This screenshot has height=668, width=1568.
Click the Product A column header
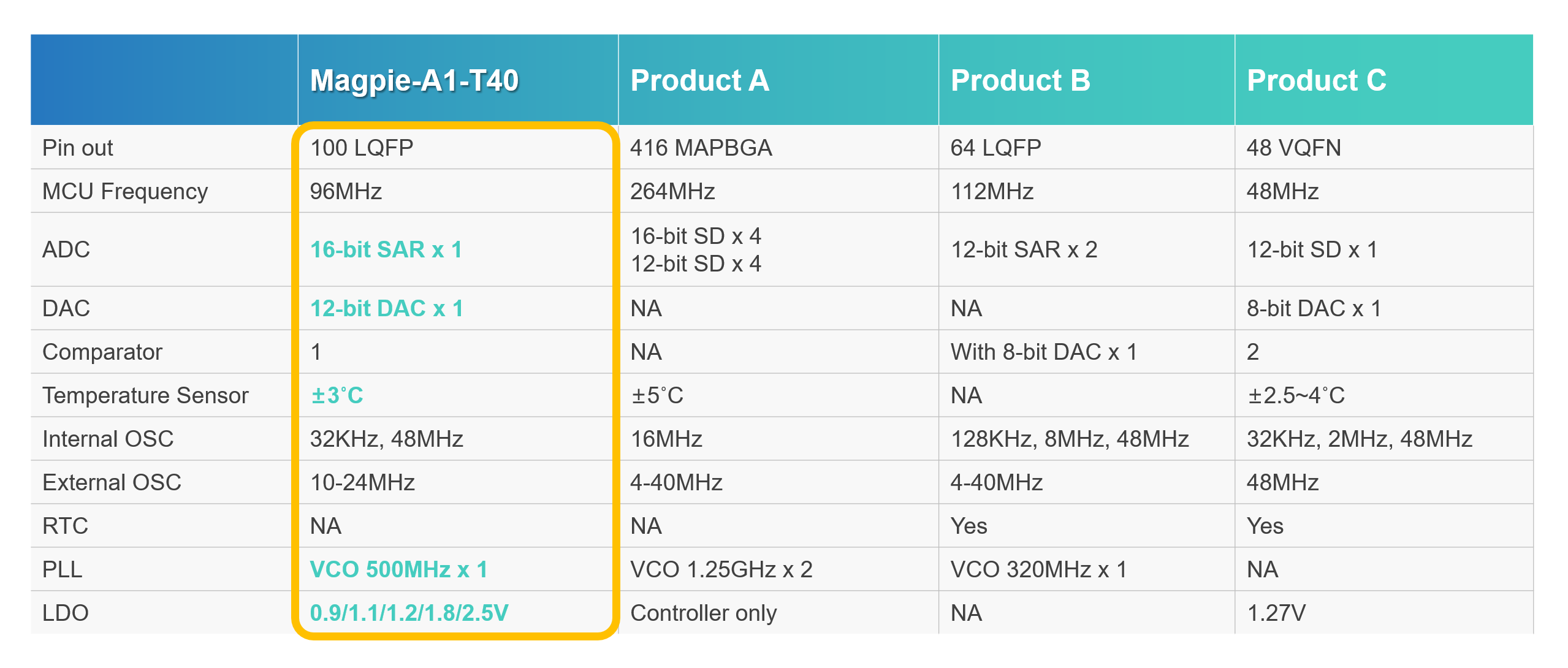(699, 80)
